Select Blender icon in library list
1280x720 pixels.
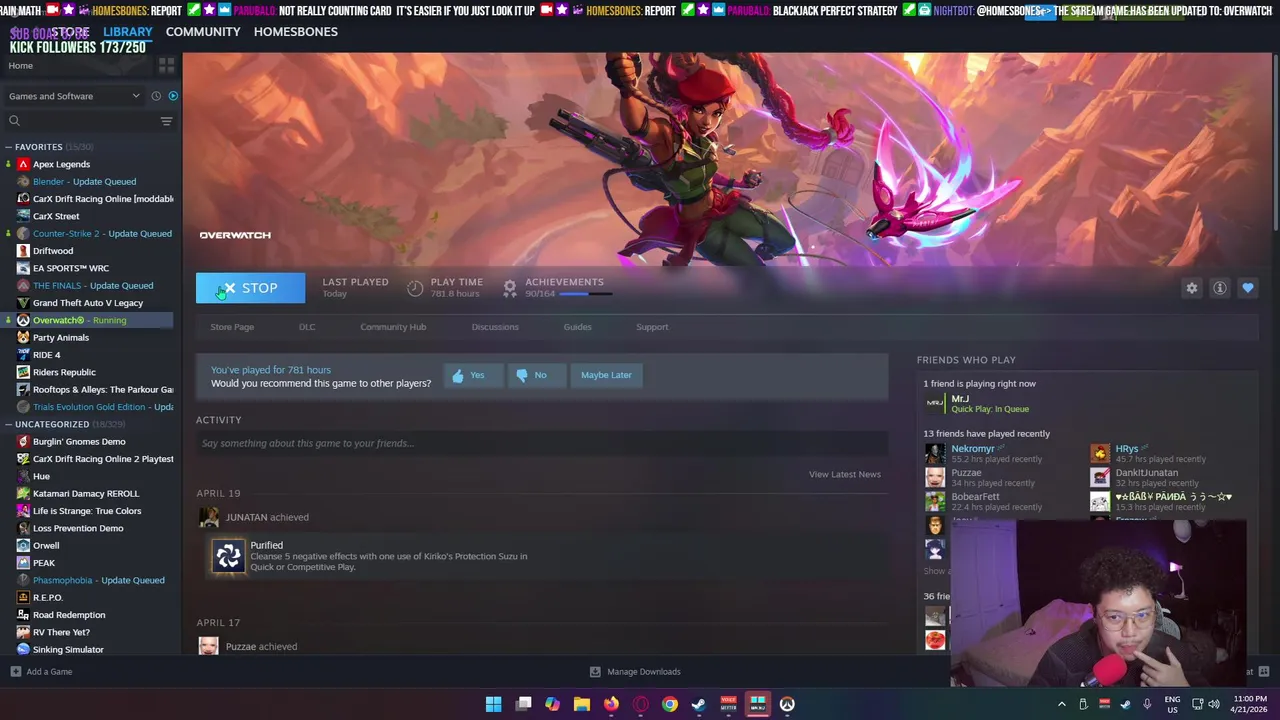click(x=23, y=182)
